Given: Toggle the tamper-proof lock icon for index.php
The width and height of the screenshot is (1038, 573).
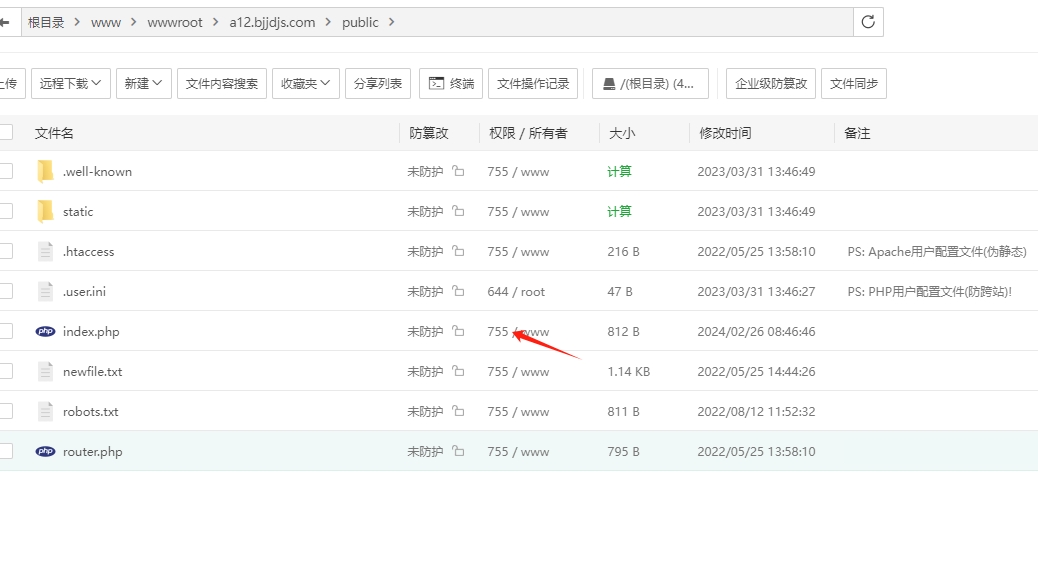Looking at the screenshot, I should [x=458, y=331].
